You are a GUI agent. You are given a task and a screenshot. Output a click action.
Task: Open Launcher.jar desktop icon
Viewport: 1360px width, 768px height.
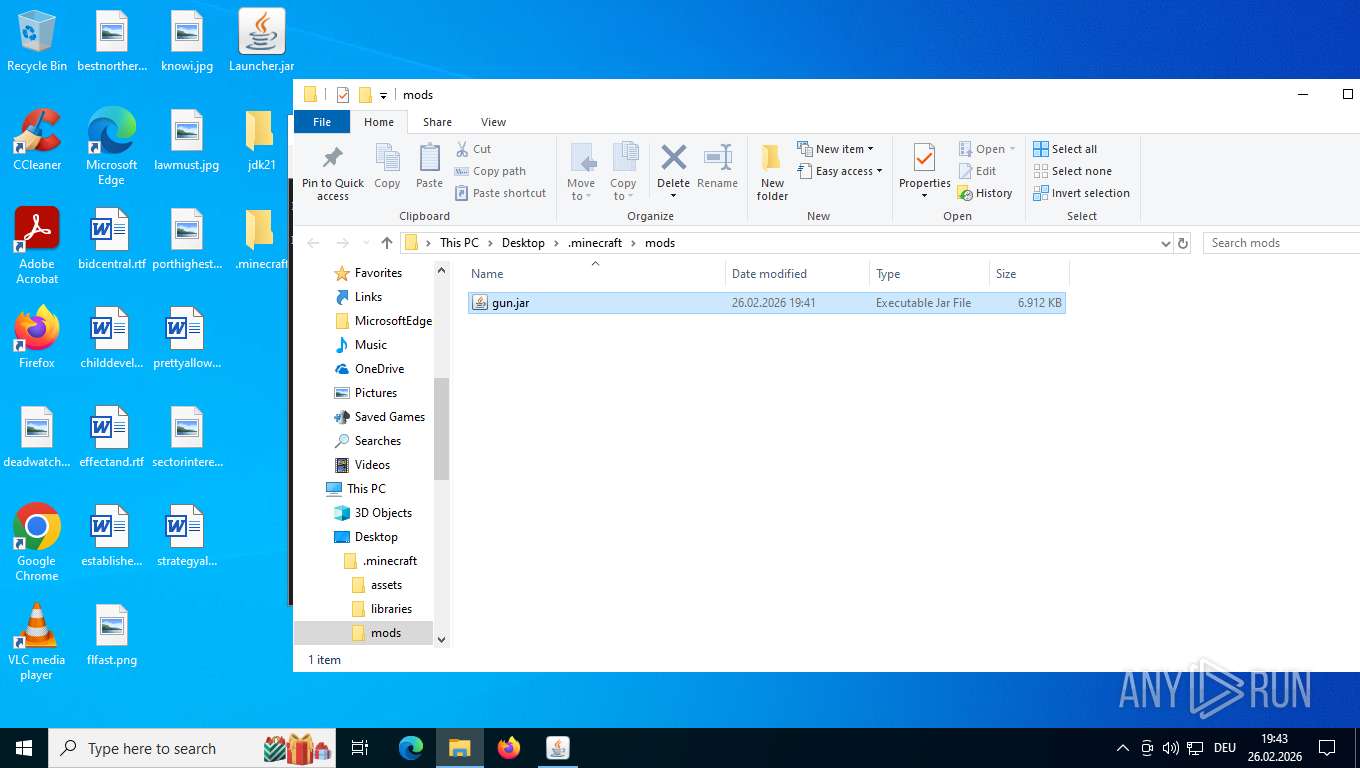pos(262,41)
